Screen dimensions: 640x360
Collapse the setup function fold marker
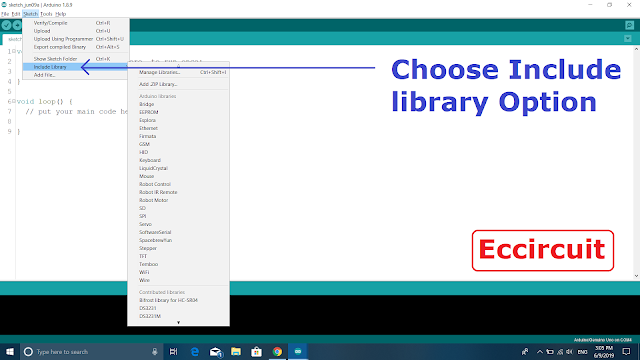tap(14, 51)
